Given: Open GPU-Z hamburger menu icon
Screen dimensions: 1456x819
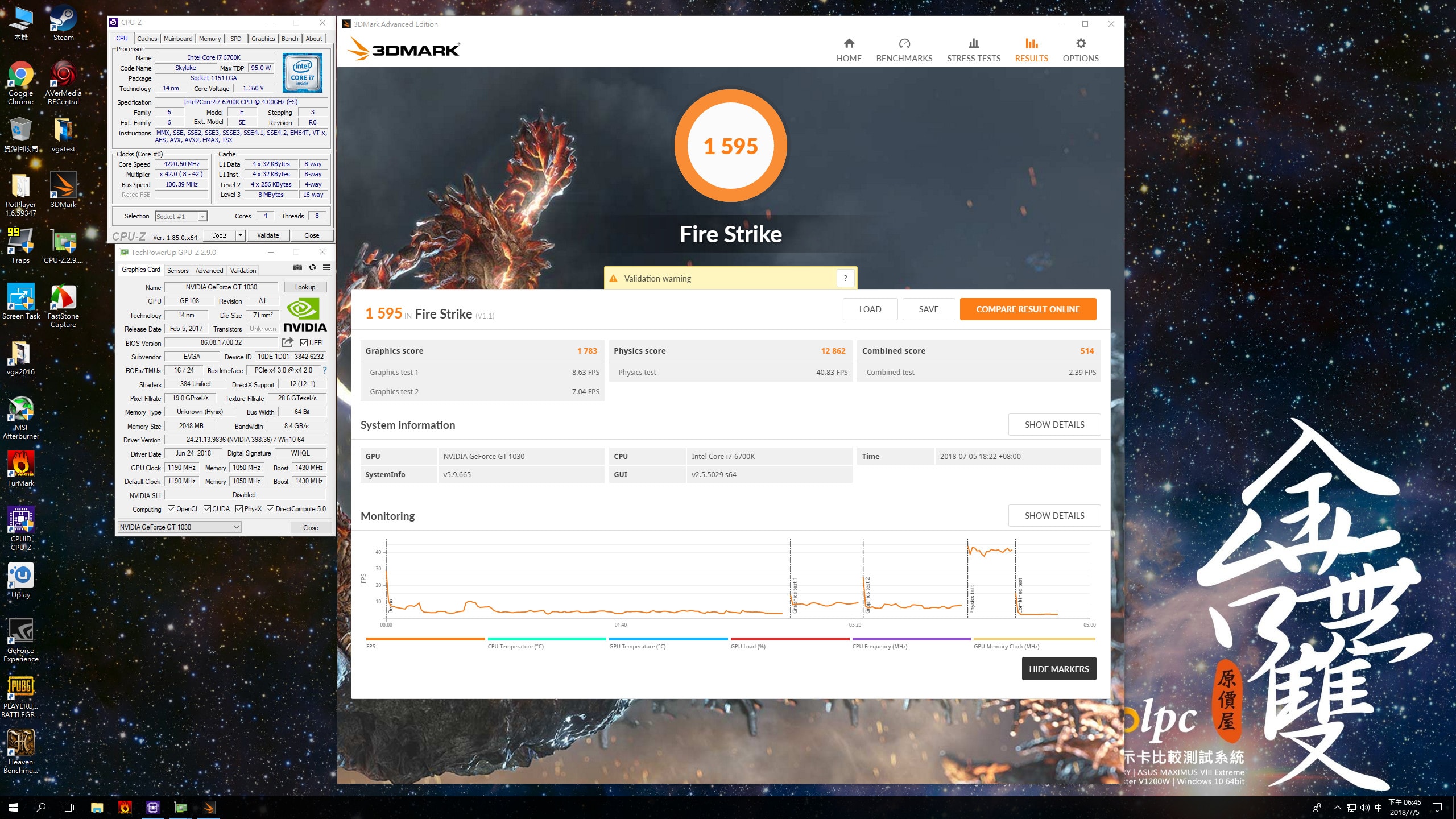Looking at the screenshot, I should 326,267.
